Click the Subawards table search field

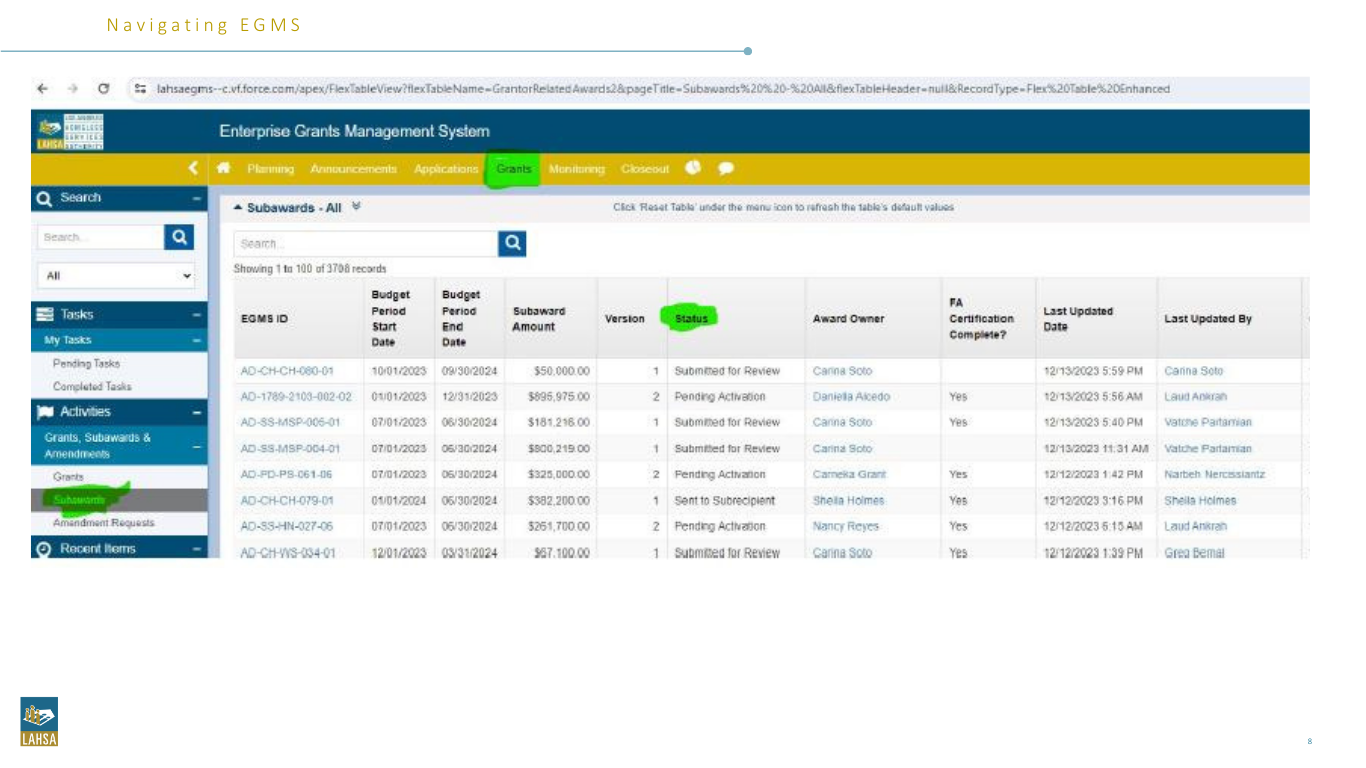coord(365,243)
